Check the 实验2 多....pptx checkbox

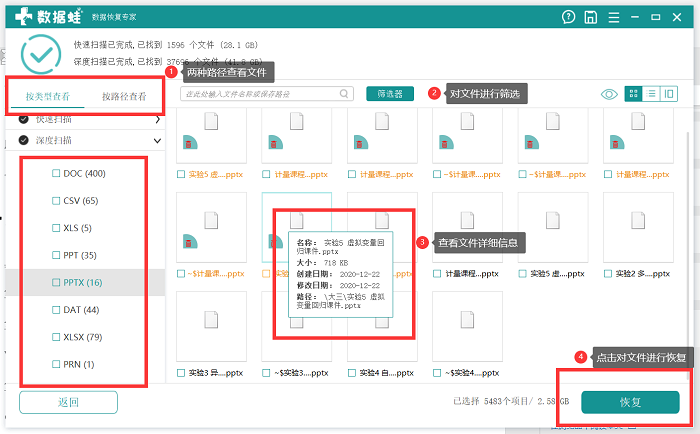[608, 273]
